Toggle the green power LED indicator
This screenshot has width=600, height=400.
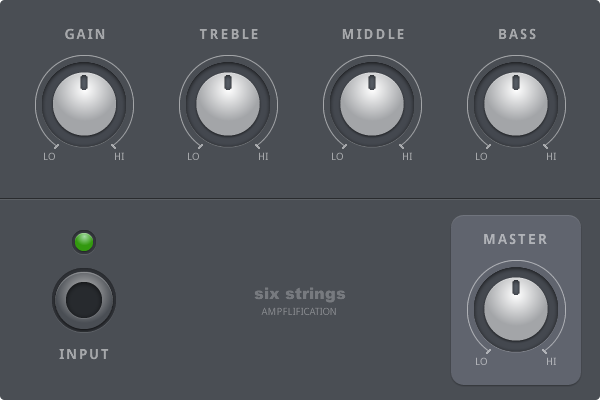84,242
